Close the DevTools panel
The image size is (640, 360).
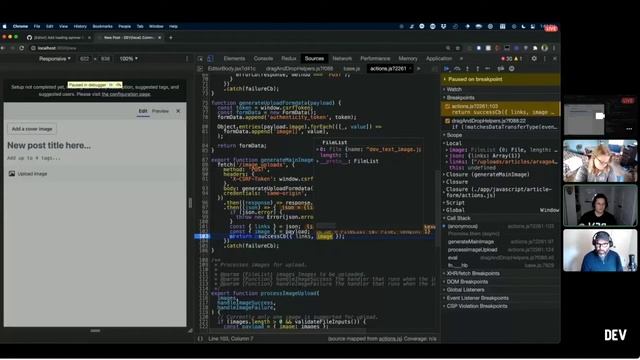555,59
